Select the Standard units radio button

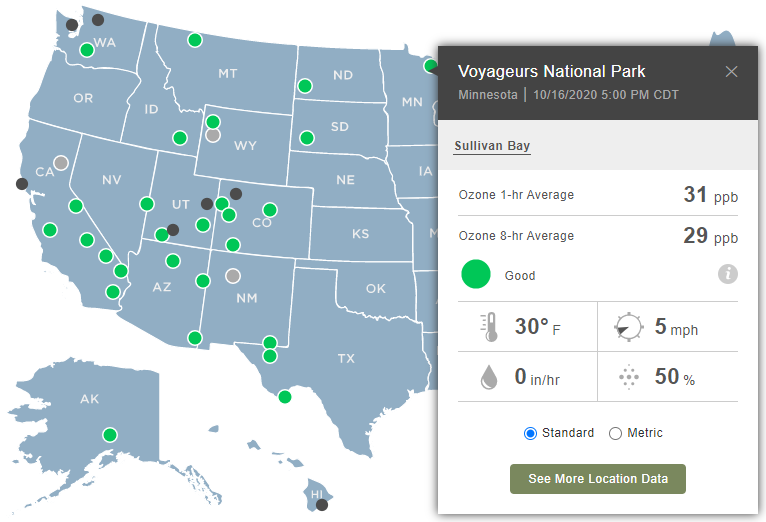[x=530, y=433]
